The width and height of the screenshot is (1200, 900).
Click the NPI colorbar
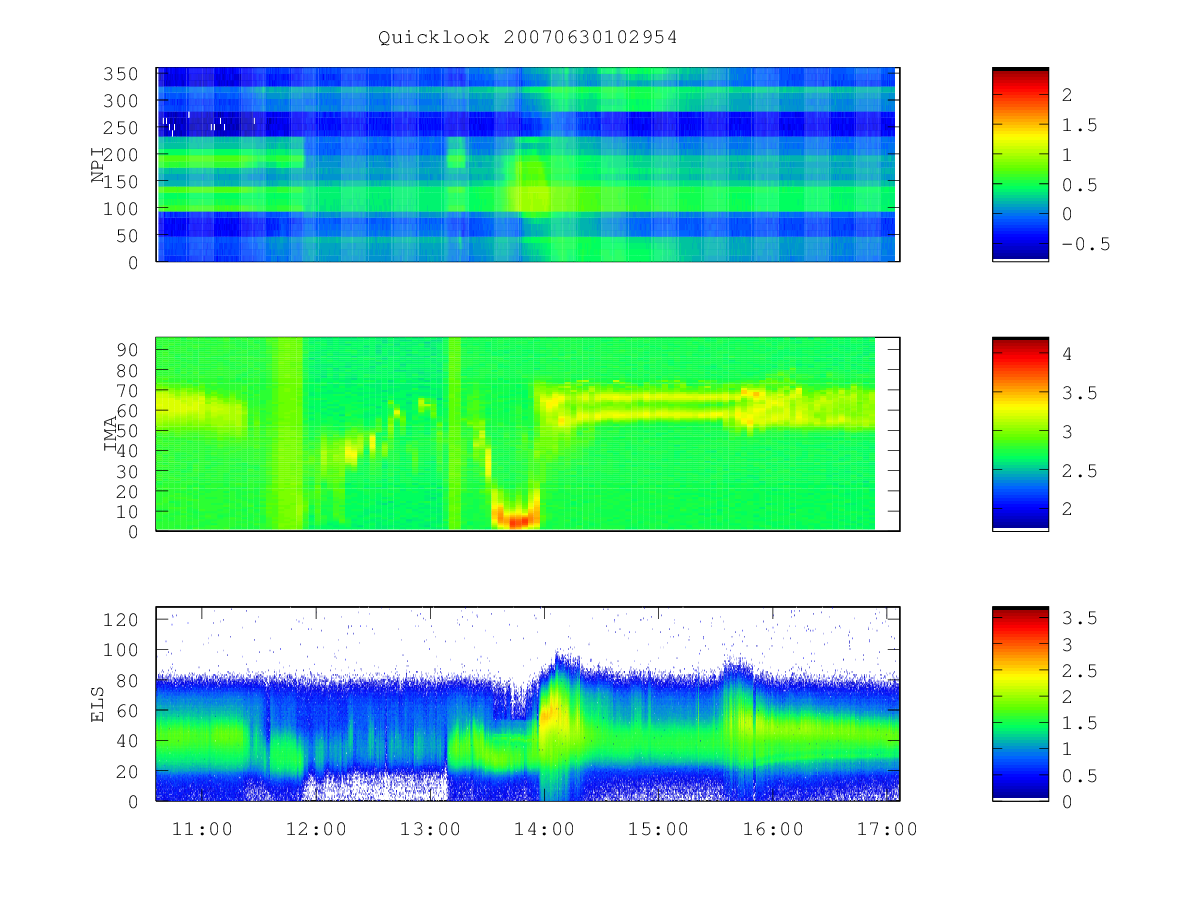coord(1020,164)
